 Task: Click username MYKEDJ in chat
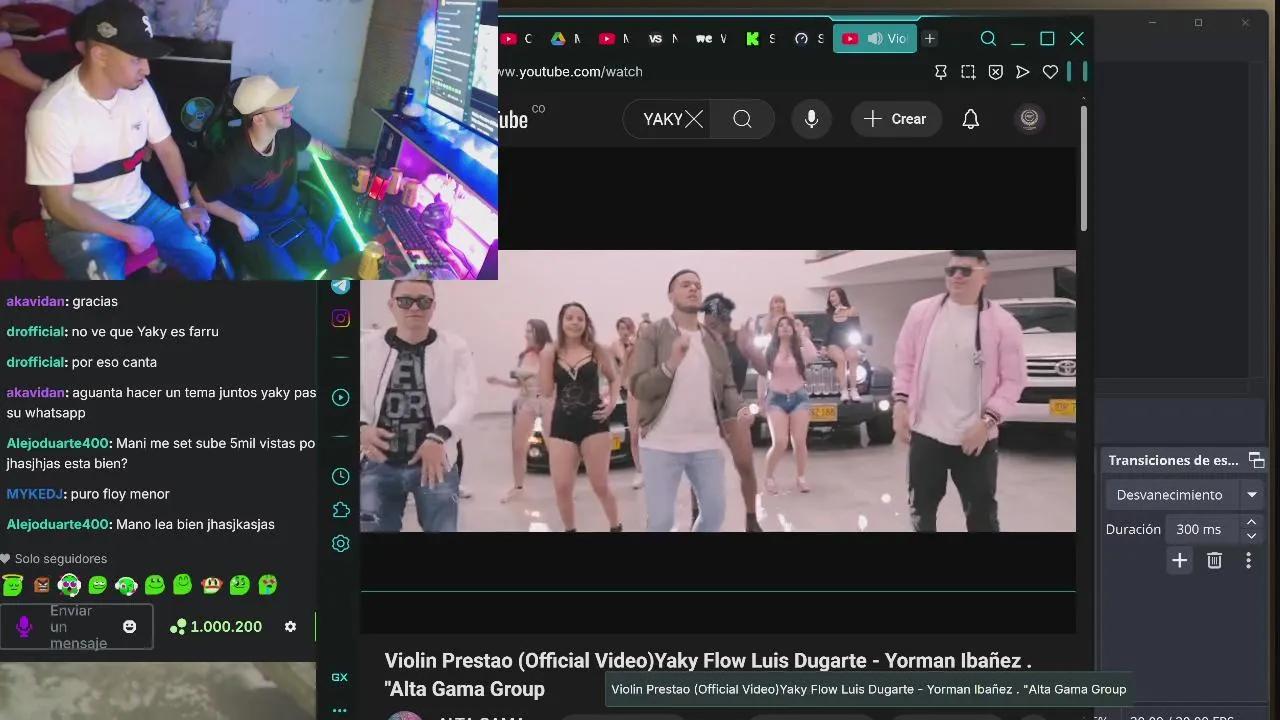(x=36, y=494)
